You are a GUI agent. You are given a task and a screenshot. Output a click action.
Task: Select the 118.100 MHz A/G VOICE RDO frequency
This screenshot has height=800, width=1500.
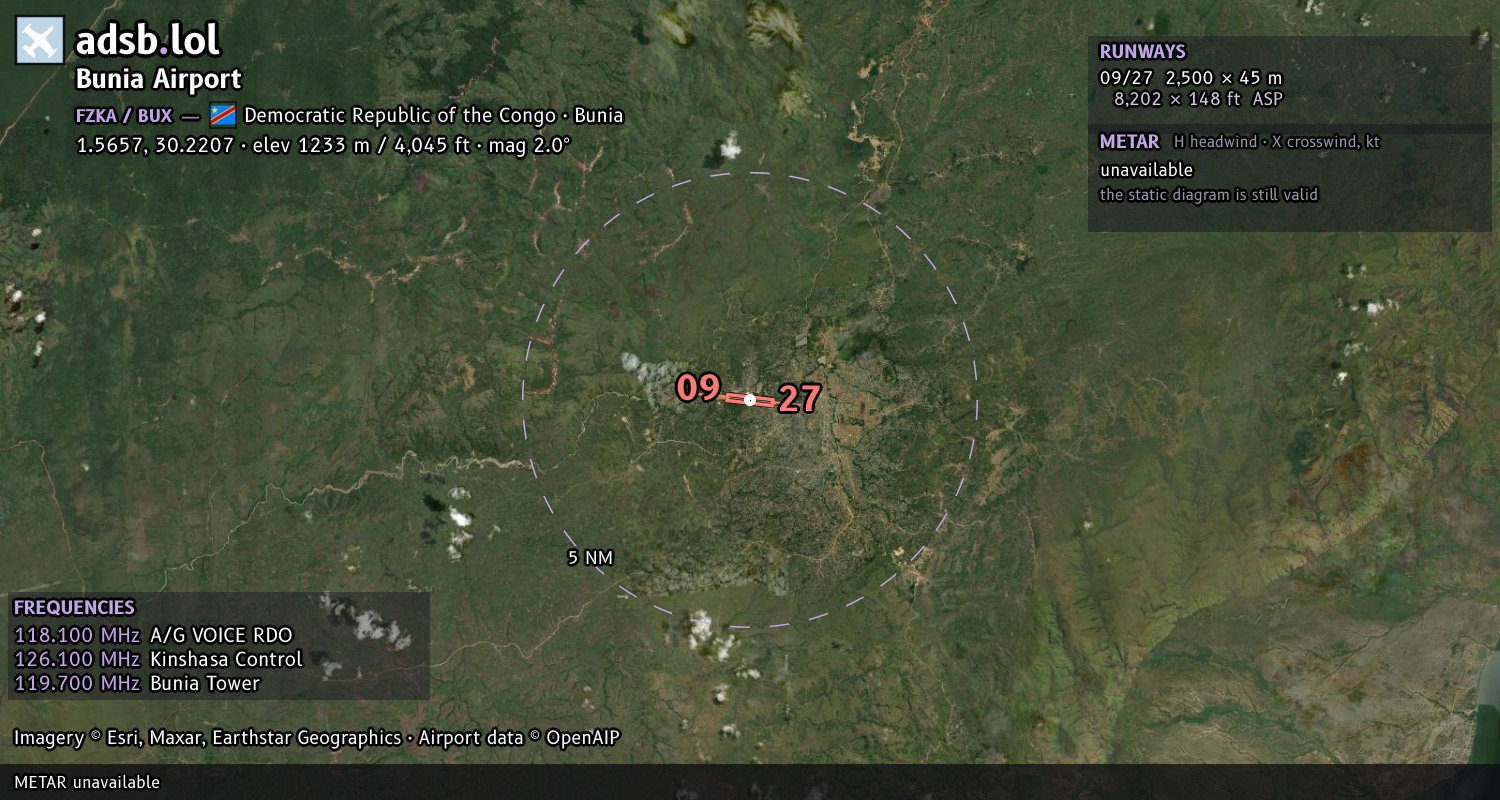(153, 635)
